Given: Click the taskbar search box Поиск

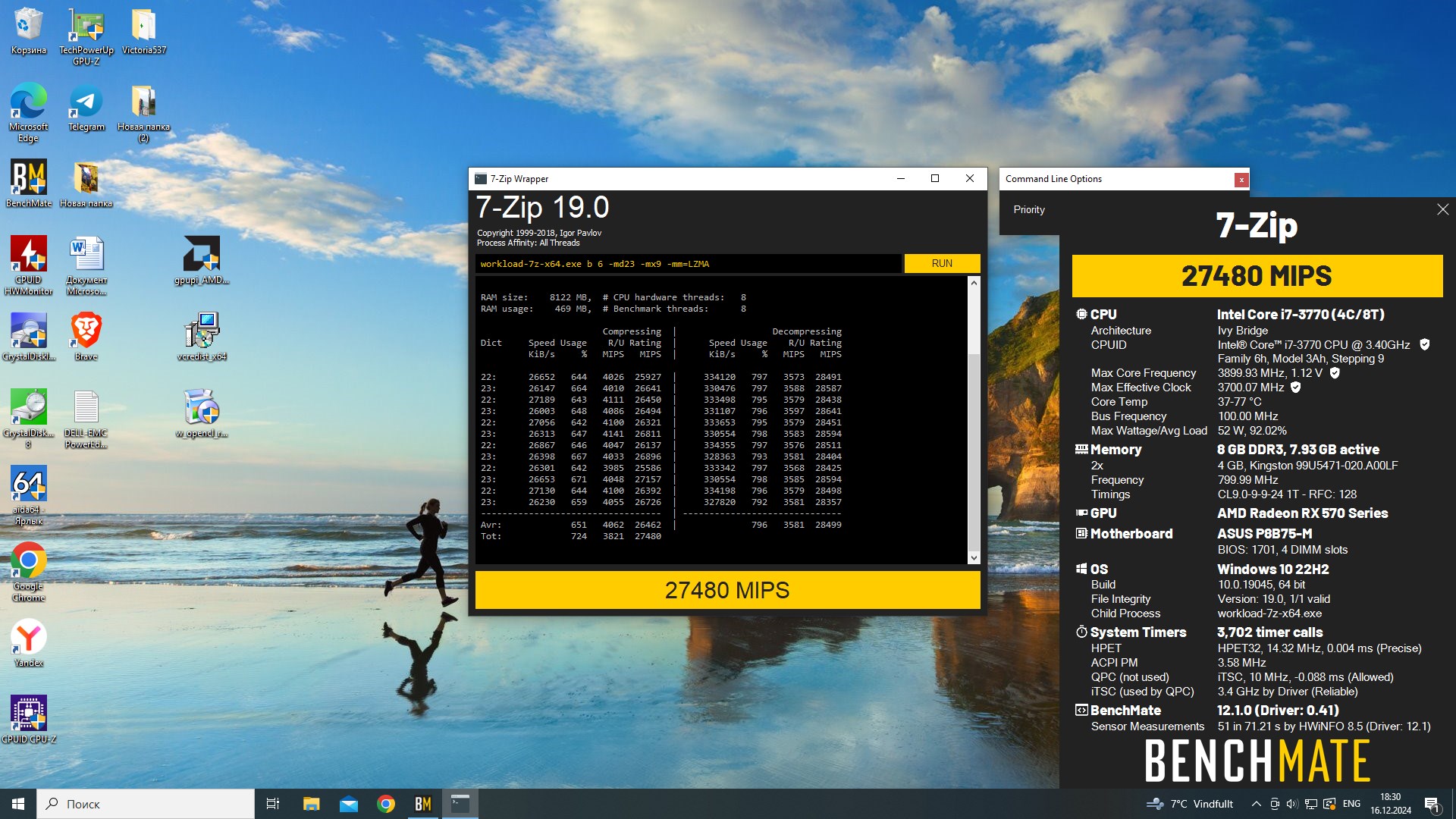Looking at the screenshot, I should [x=146, y=804].
